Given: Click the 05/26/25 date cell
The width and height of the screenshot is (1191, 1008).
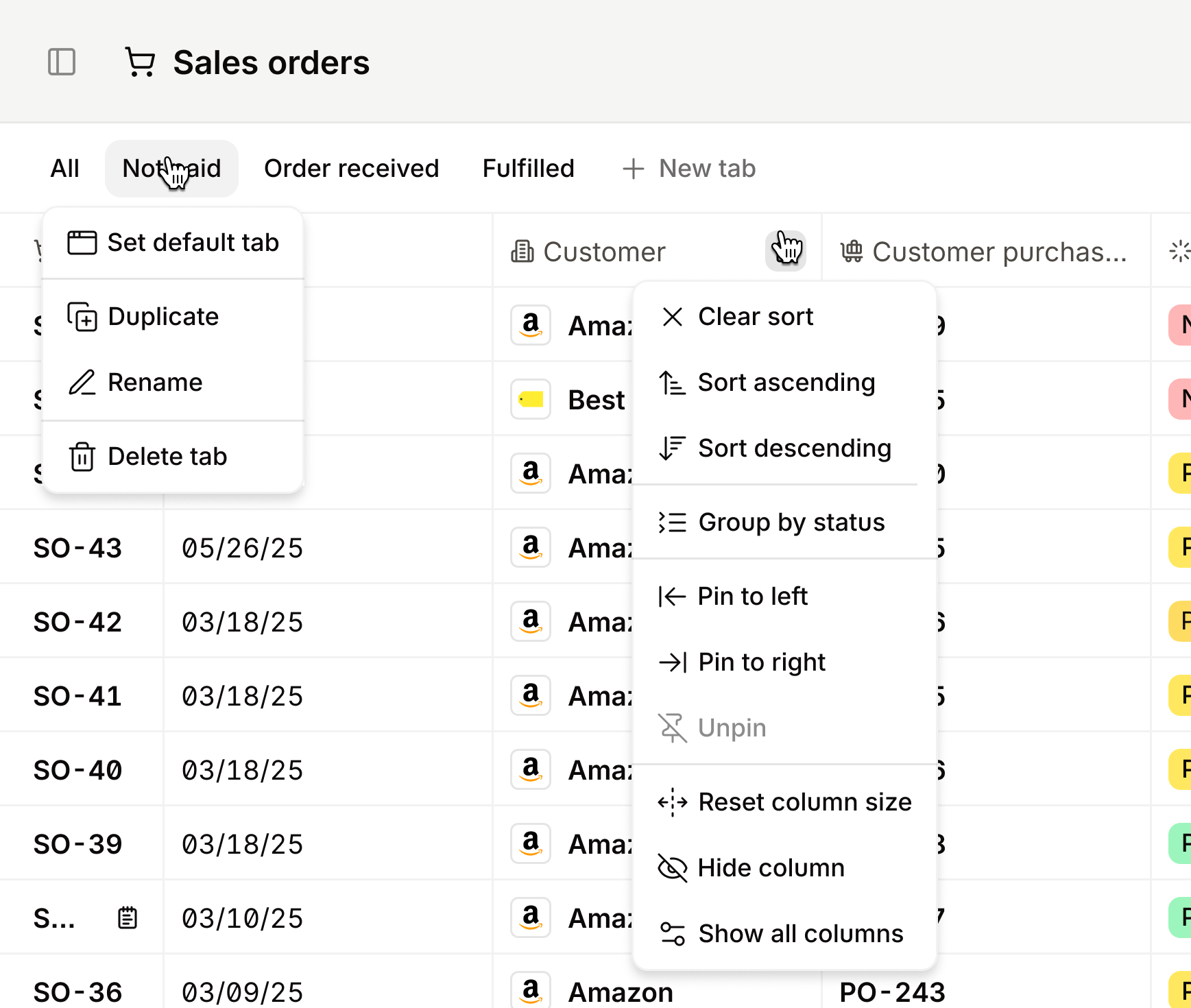Looking at the screenshot, I should 242,548.
